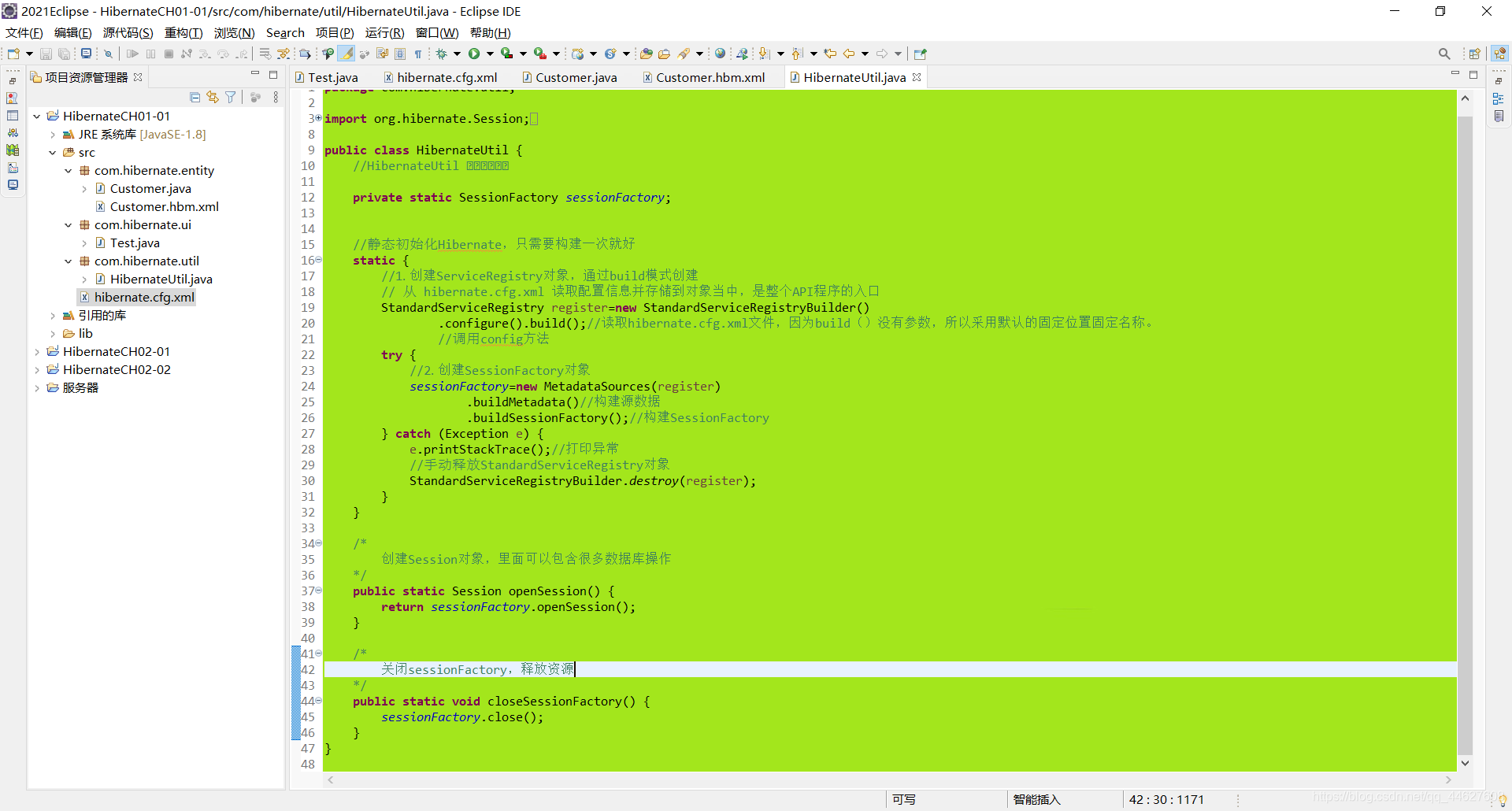Click the Open Type icon
The width and height of the screenshot is (1512, 811).
pos(647,54)
